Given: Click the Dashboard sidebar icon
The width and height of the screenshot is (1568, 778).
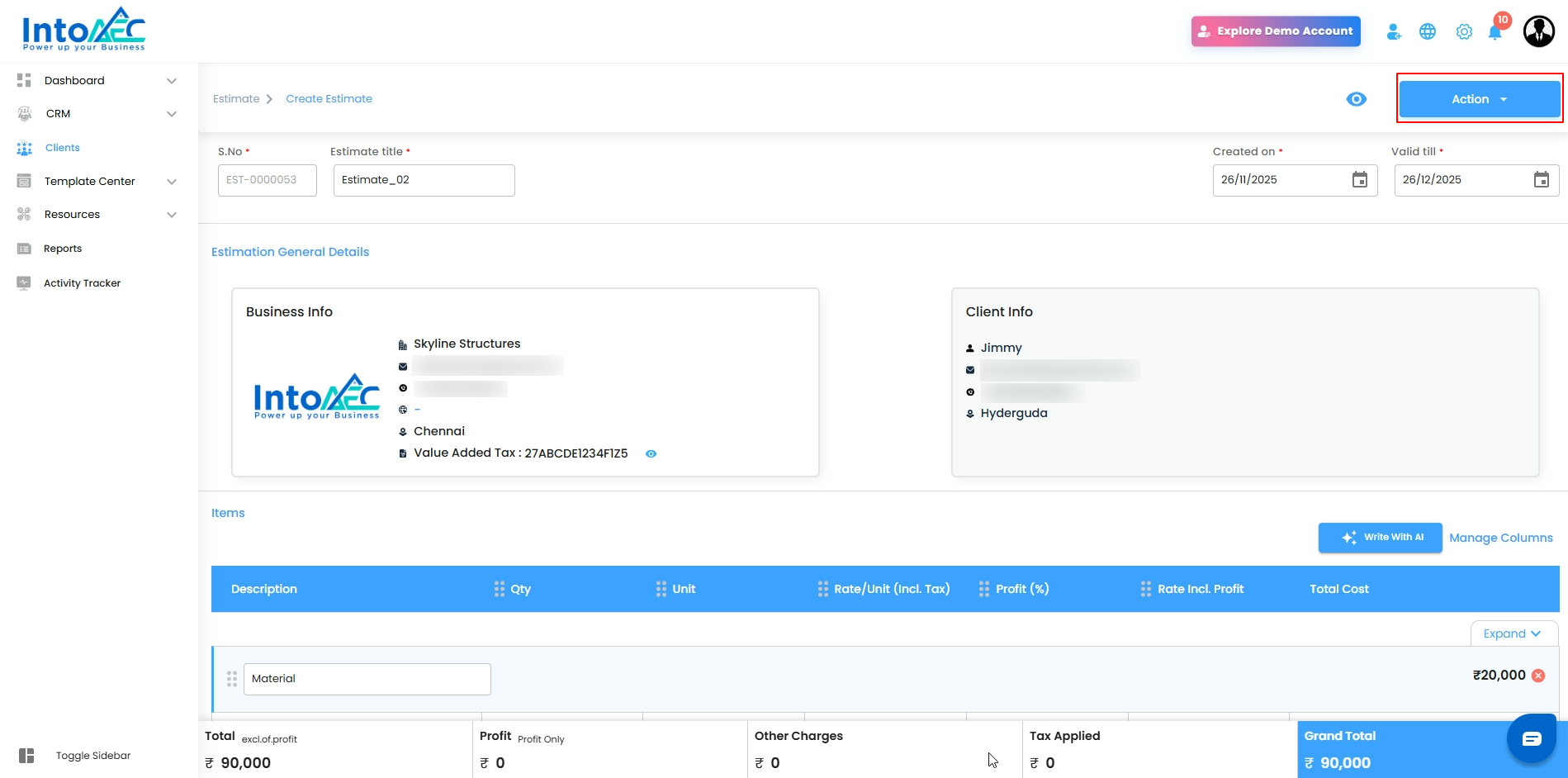Looking at the screenshot, I should (x=24, y=80).
